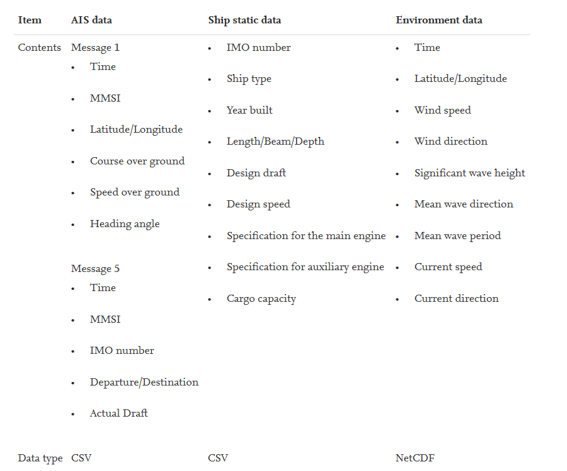The width and height of the screenshot is (567, 471).
Task: Select the 'Message 5' heading text
Action: 95,269
